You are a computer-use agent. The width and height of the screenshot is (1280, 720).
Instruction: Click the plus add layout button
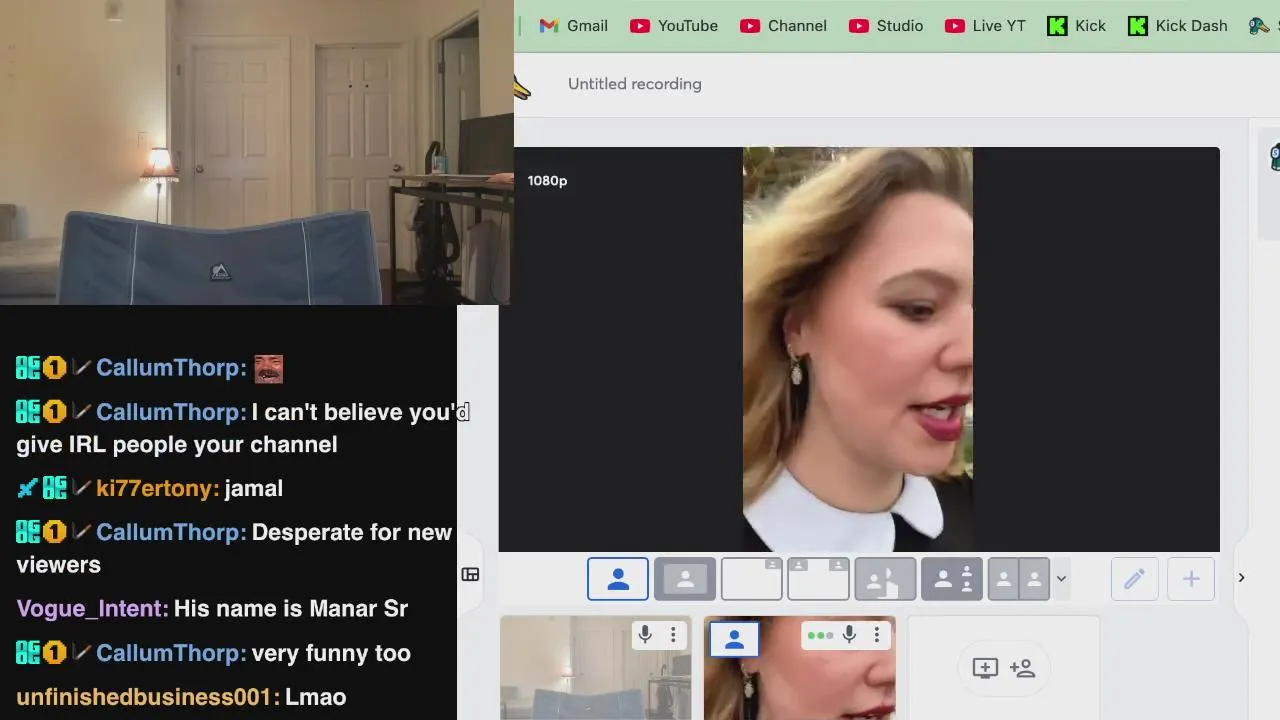(x=1191, y=579)
